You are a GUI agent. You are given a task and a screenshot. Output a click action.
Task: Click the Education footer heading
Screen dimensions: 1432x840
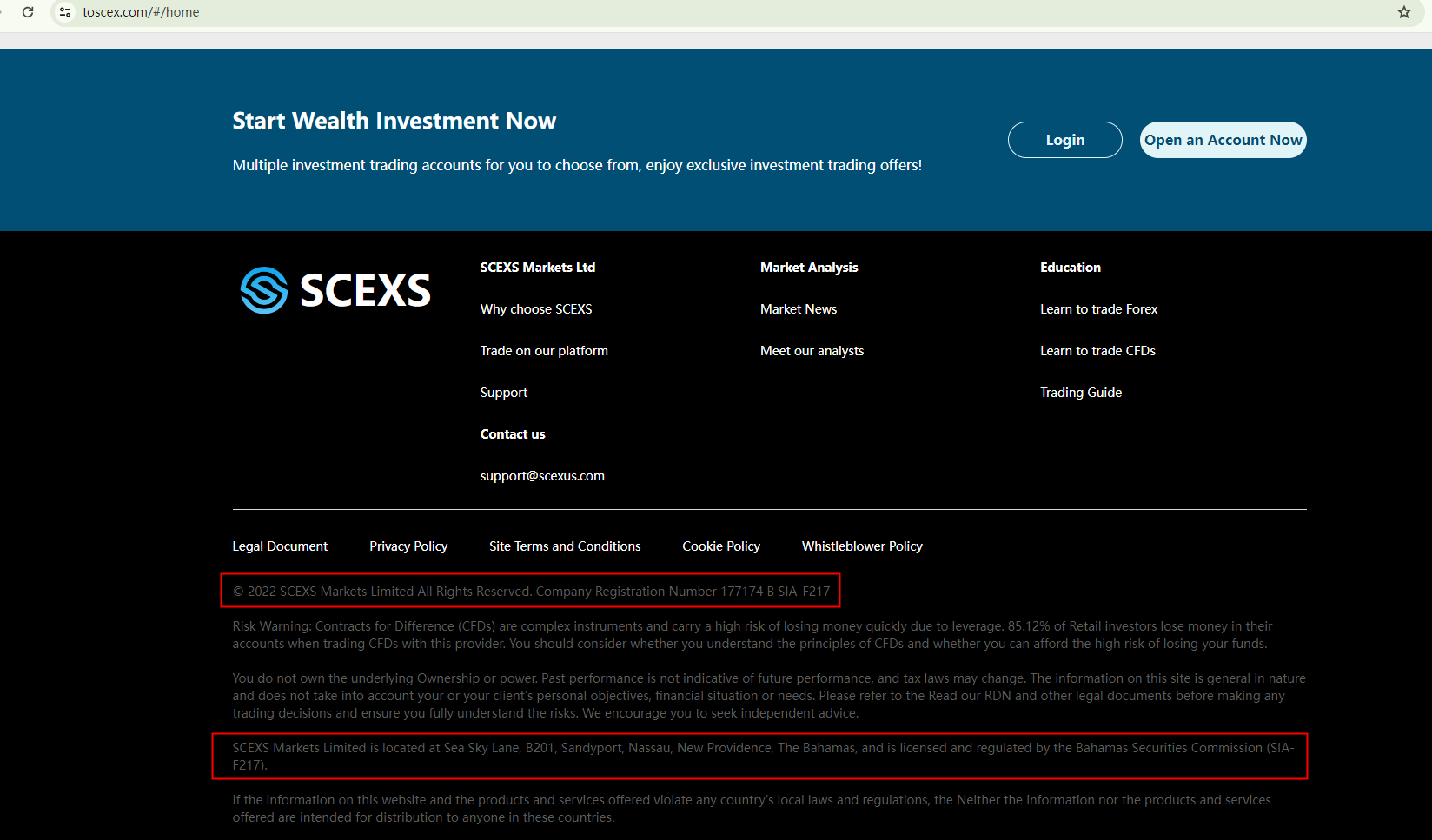click(1071, 268)
